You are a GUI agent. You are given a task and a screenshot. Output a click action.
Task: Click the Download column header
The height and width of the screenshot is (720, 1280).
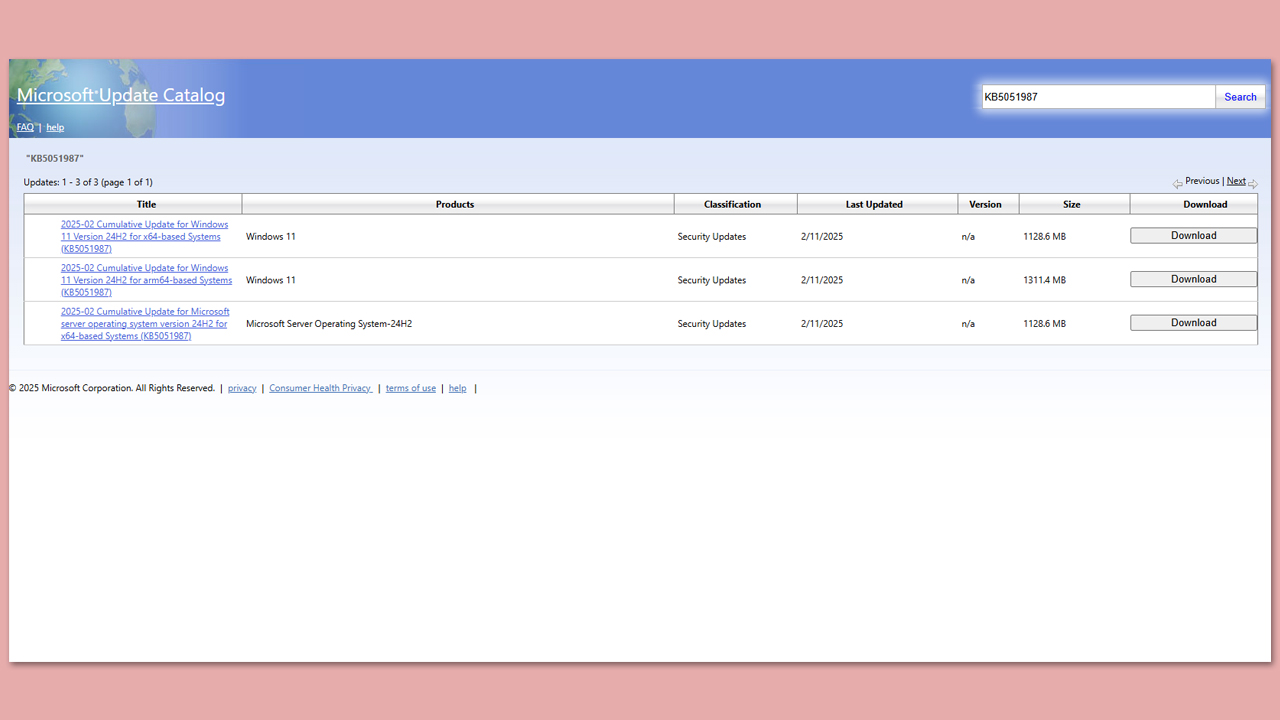[x=1205, y=204]
